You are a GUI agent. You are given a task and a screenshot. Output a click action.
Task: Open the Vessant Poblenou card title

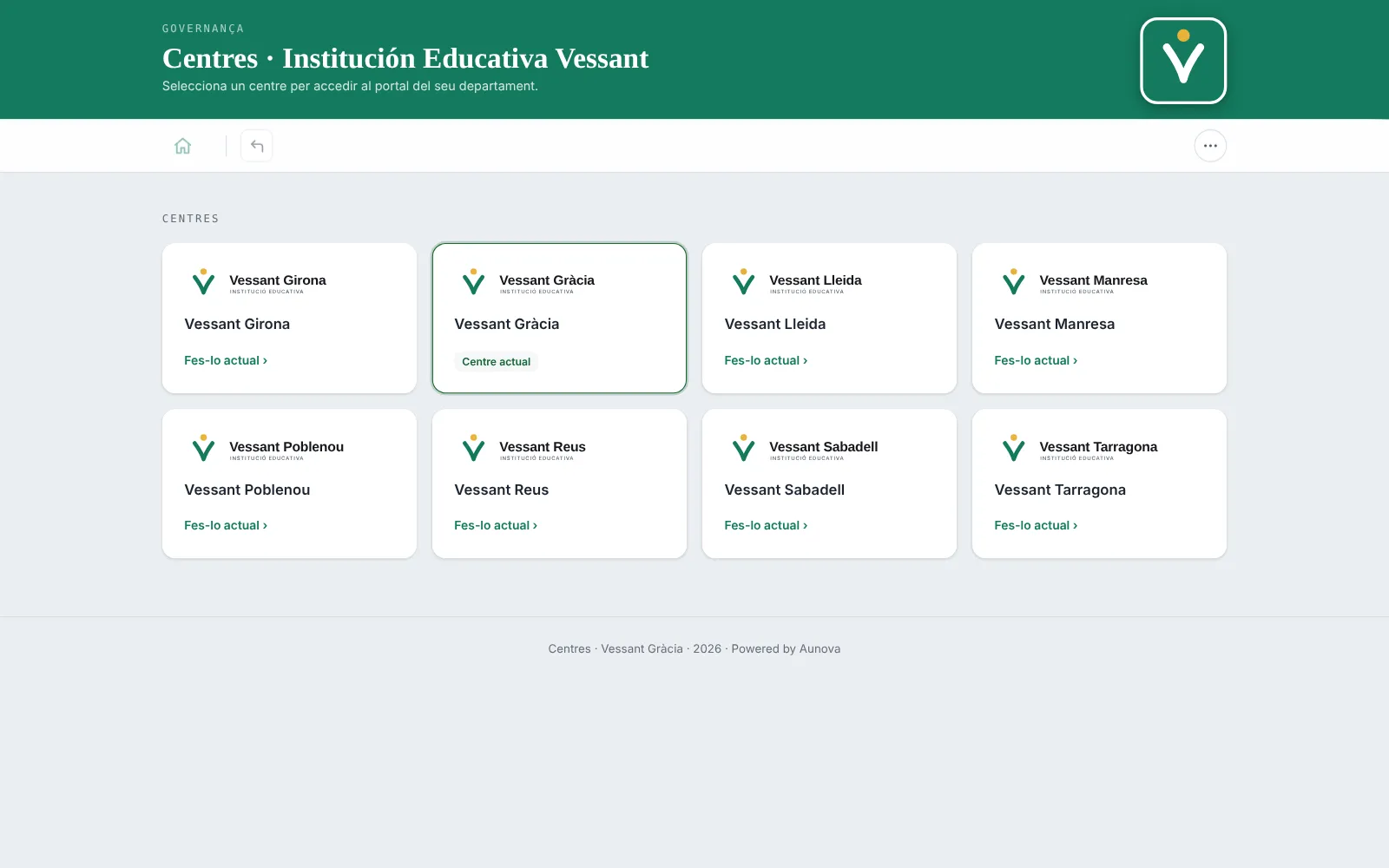tap(247, 490)
